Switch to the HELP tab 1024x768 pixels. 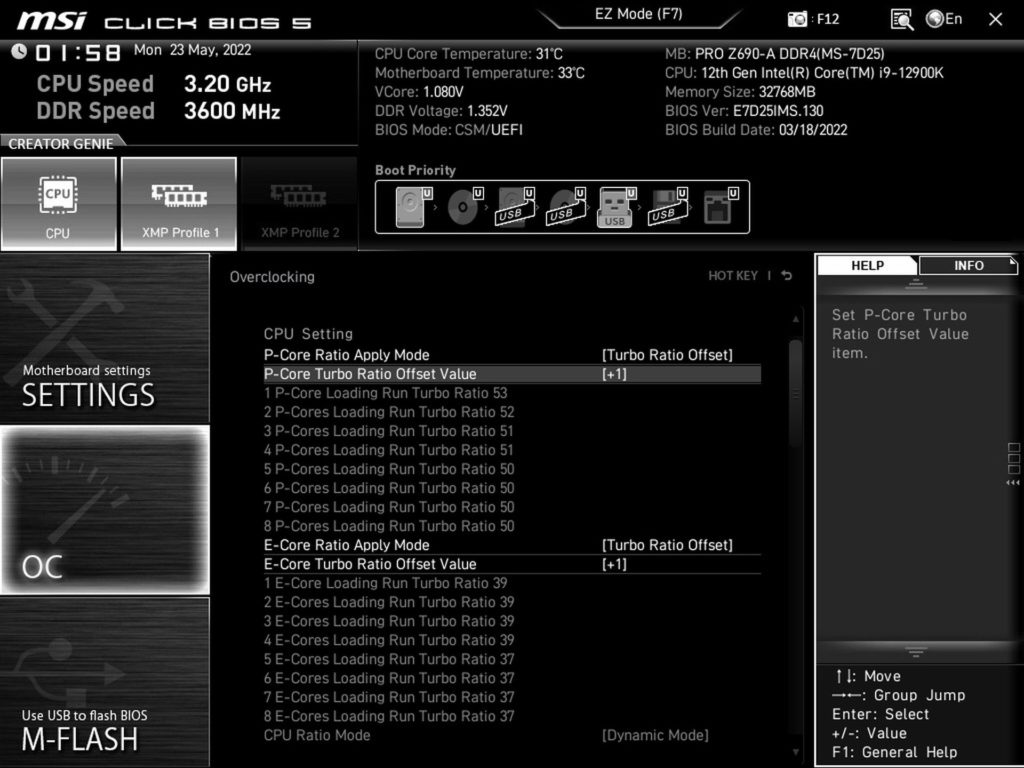point(867,265)
